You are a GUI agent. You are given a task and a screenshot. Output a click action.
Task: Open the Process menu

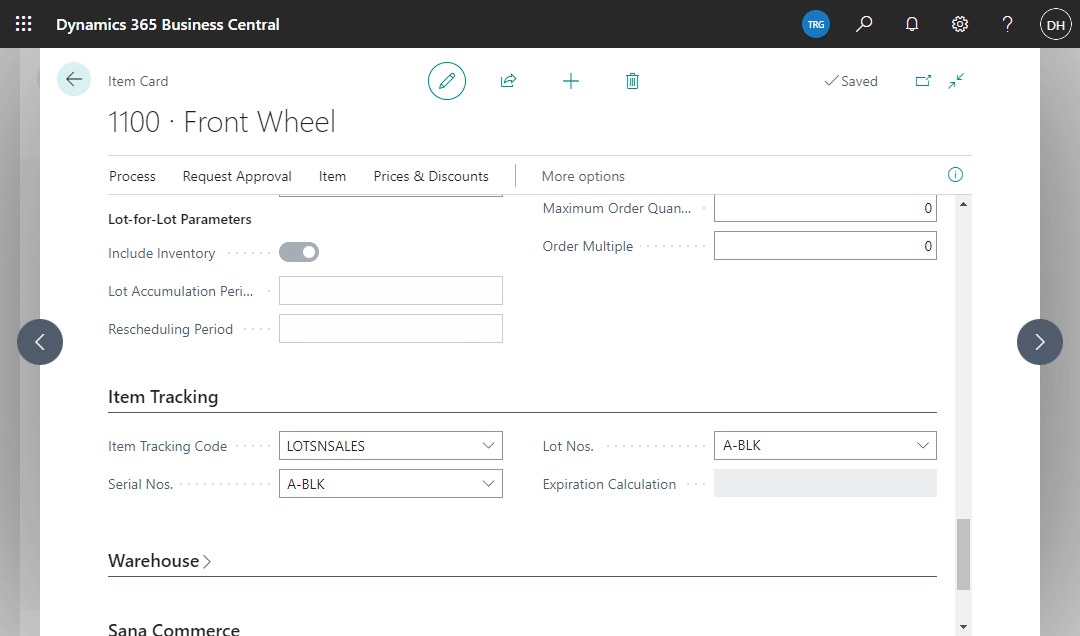[x=132, y=176]
